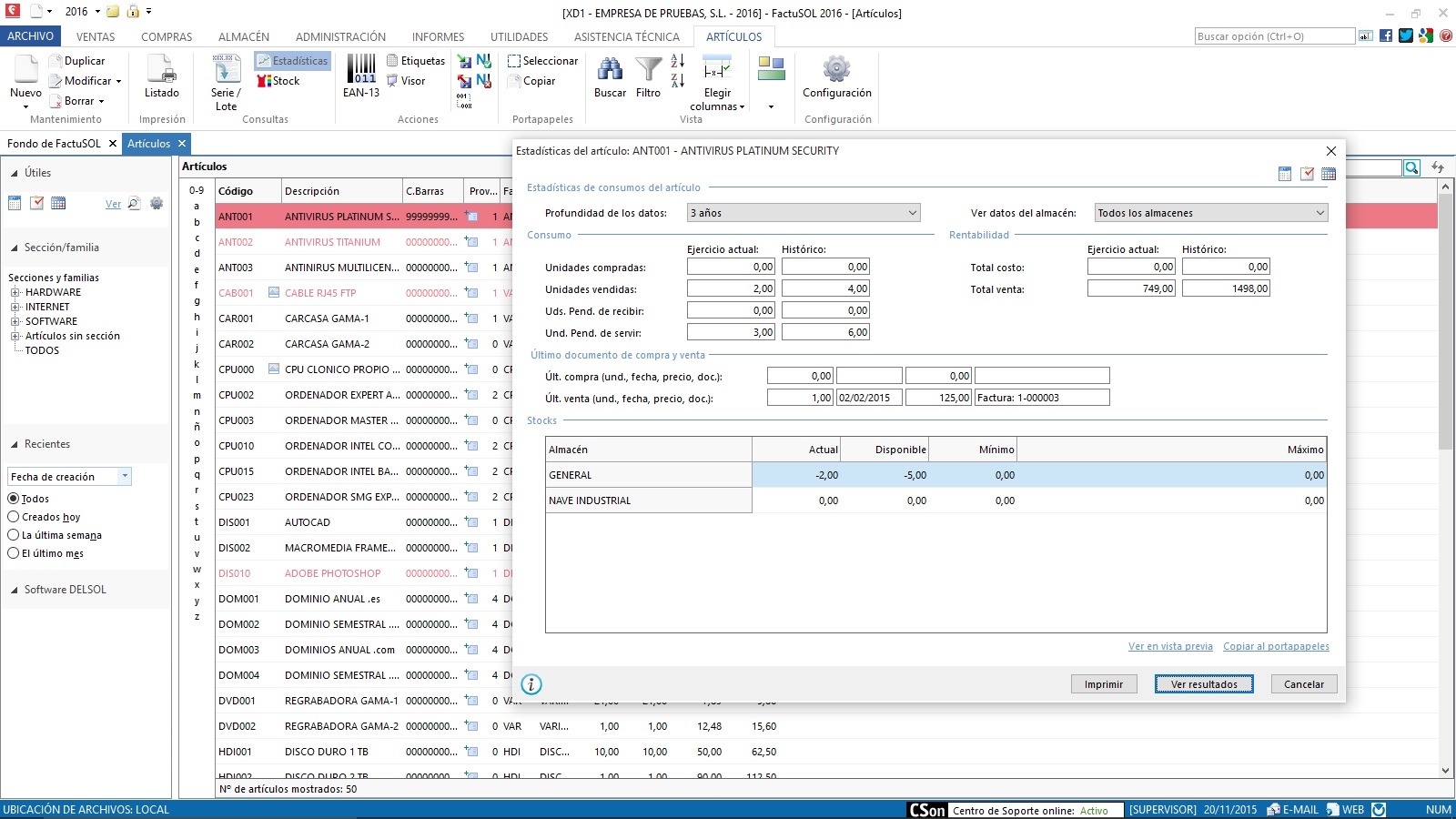
Task: Open the Fecha de creación dropdown
Action: tap(70, 477)
